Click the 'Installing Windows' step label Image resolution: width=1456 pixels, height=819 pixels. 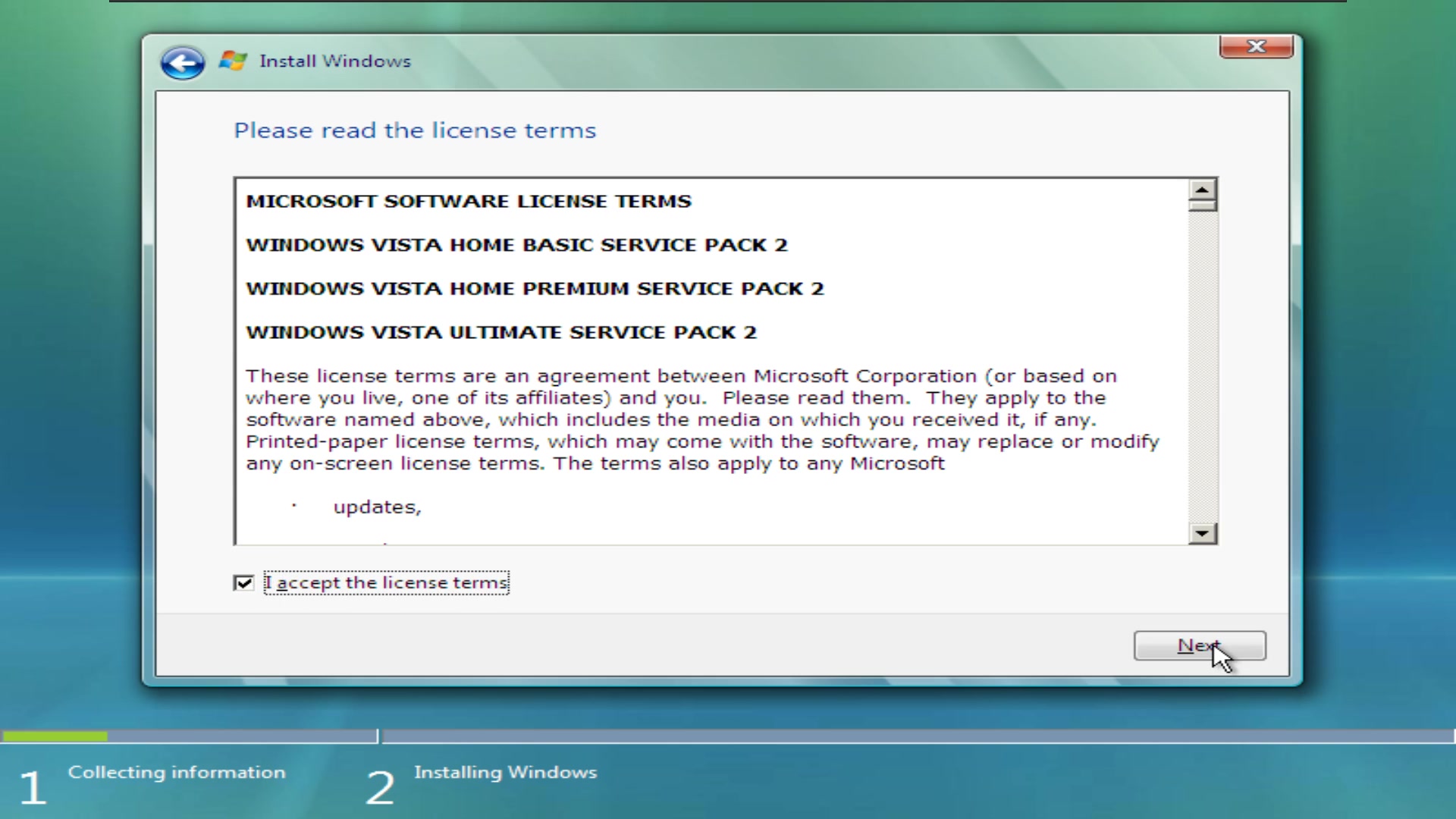tap(505, 772)
